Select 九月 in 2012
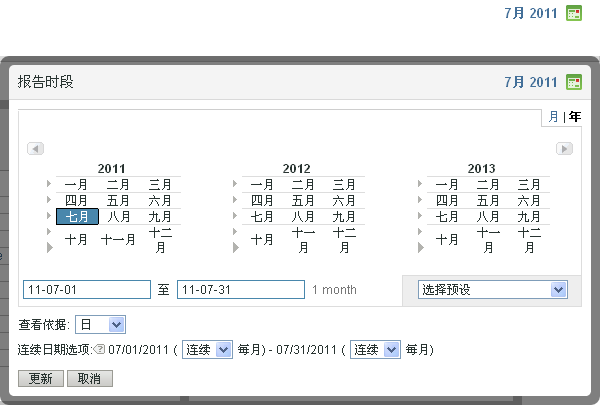Viewport: 600px width, 405px height. (x=344, y=217)
